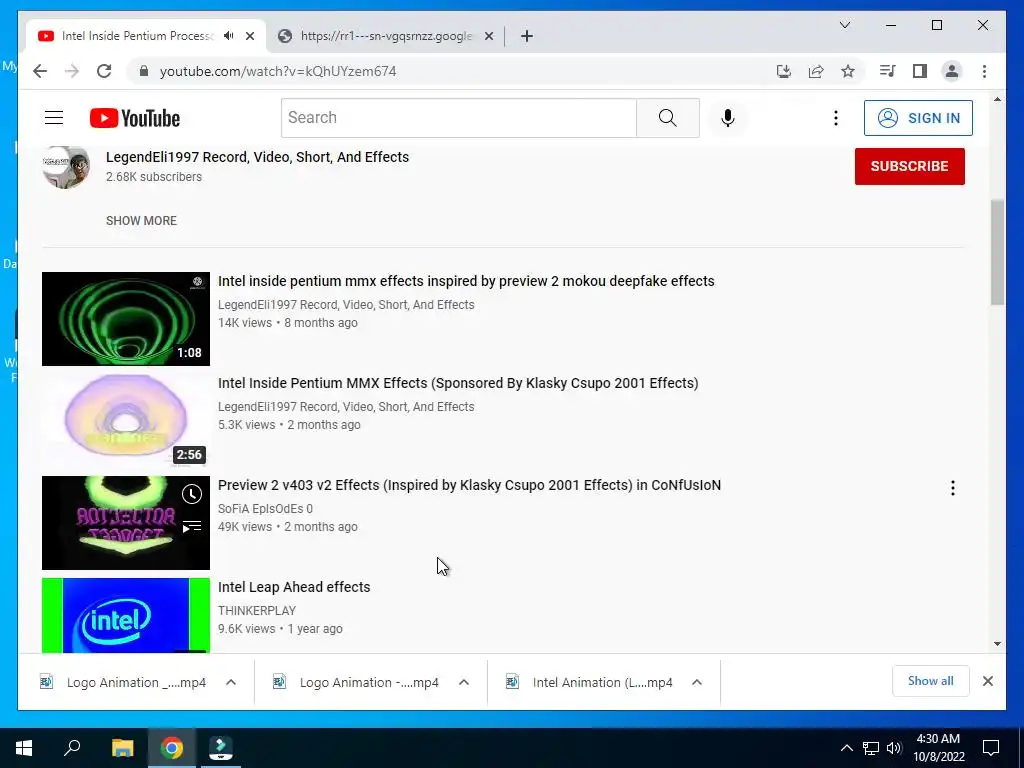
Task: Click the search magnifier button
Action: tap(667, 118)
